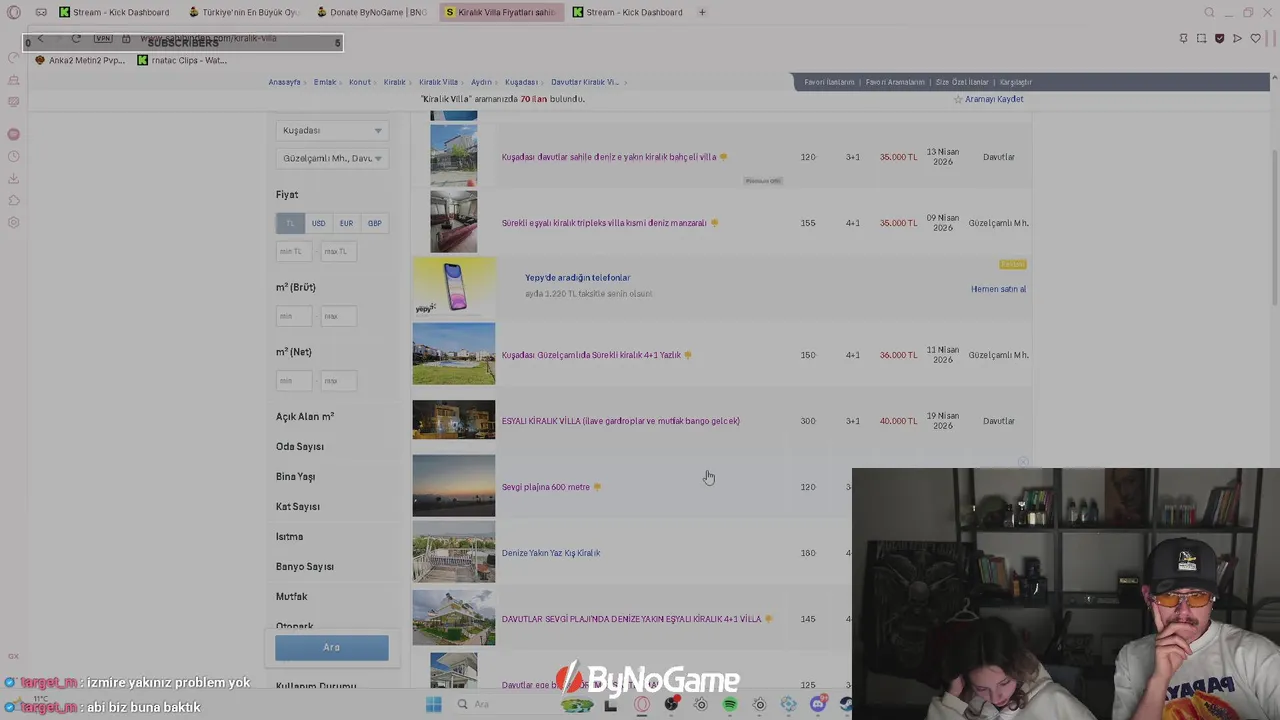Click the pin icon in browser toolbar
This screenshot has height=720, width=1280.
point(1183,38)
